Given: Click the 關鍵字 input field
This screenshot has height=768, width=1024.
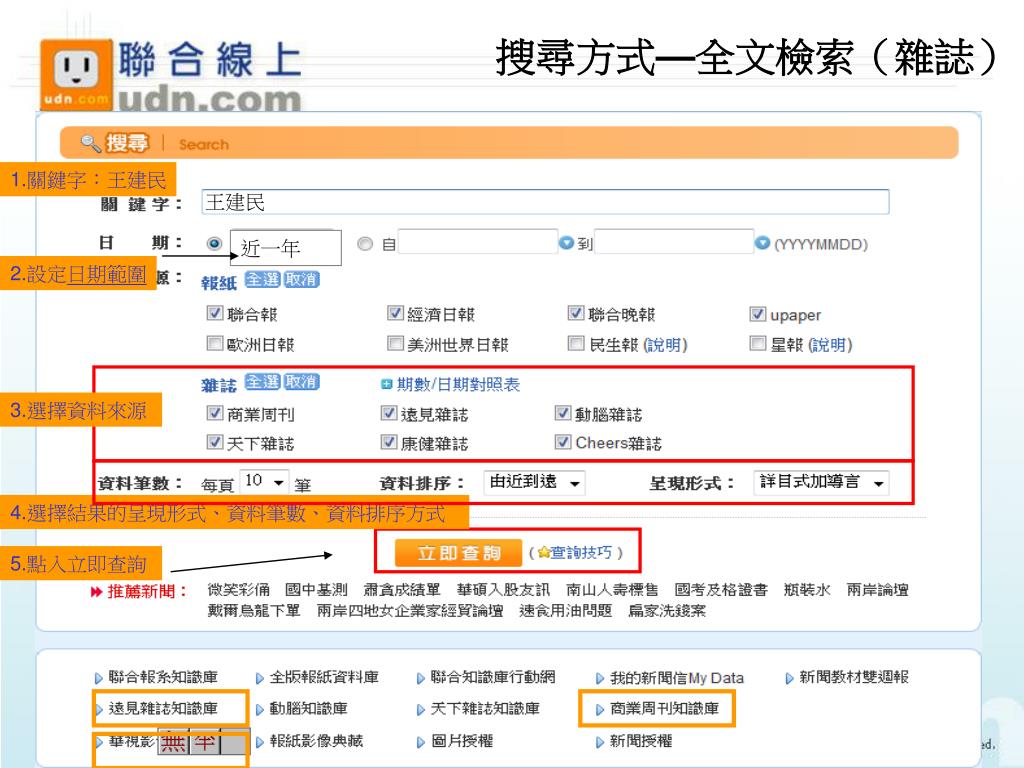Looking at the screenshot, I should point(545,202).
